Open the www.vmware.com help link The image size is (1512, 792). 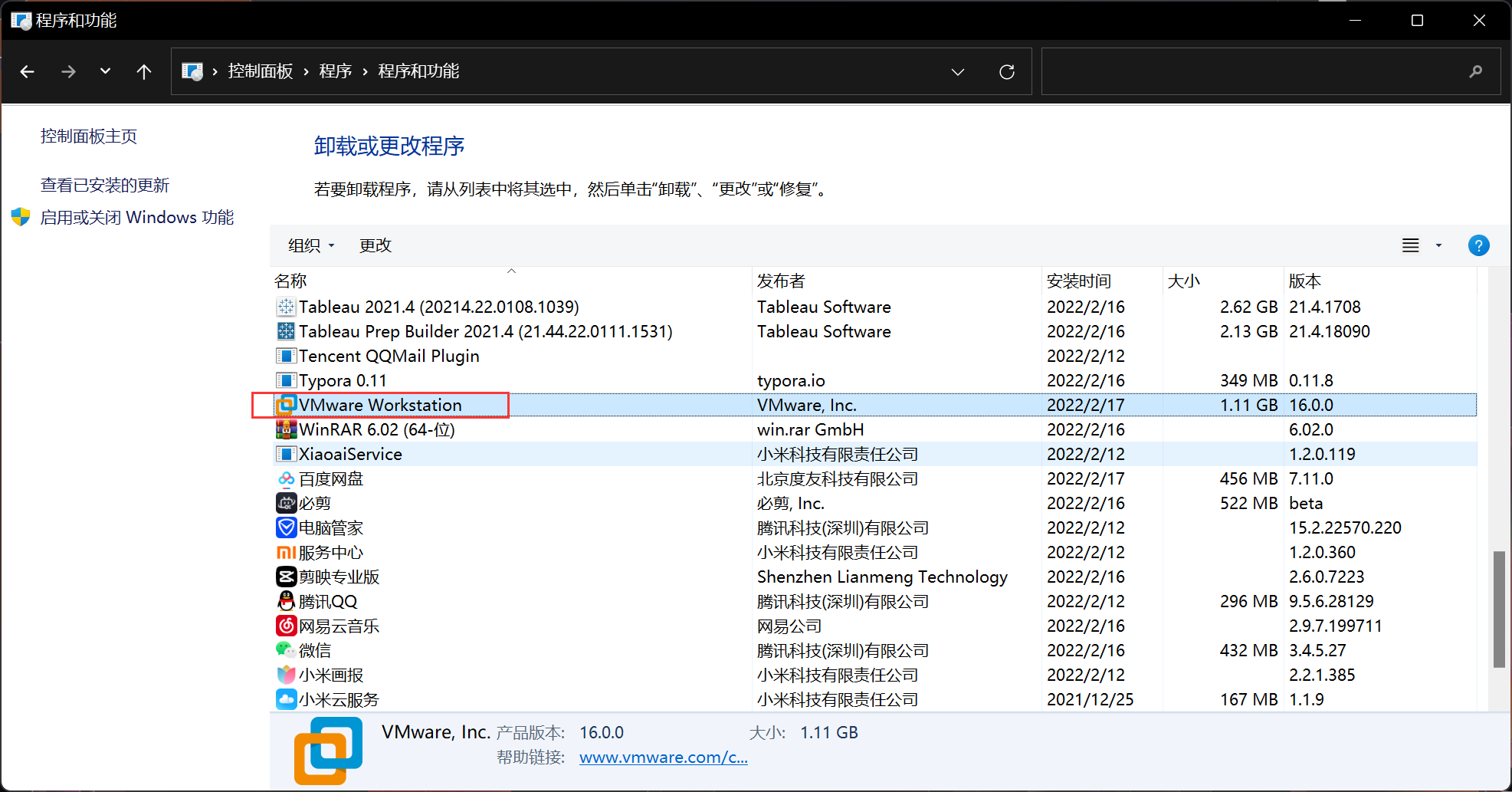(x=662, y=757)
